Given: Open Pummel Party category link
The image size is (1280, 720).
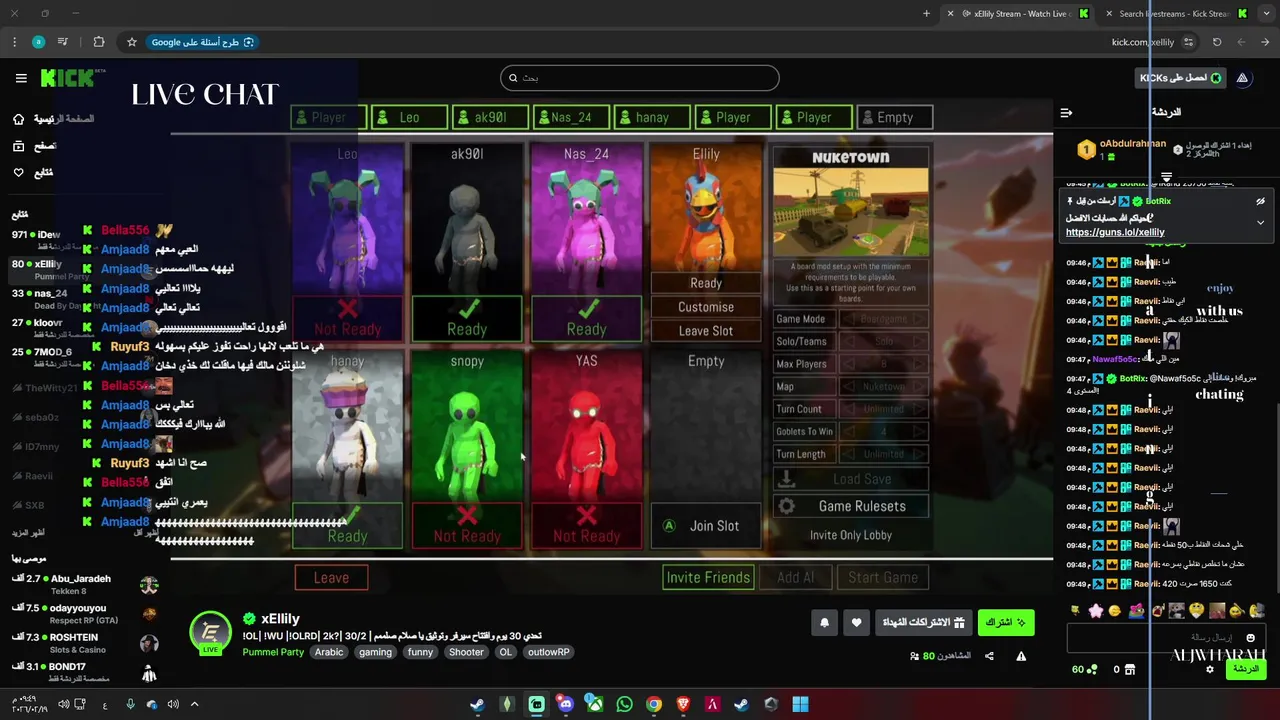Looking at the screenshot, I should [x=273, y=652].
